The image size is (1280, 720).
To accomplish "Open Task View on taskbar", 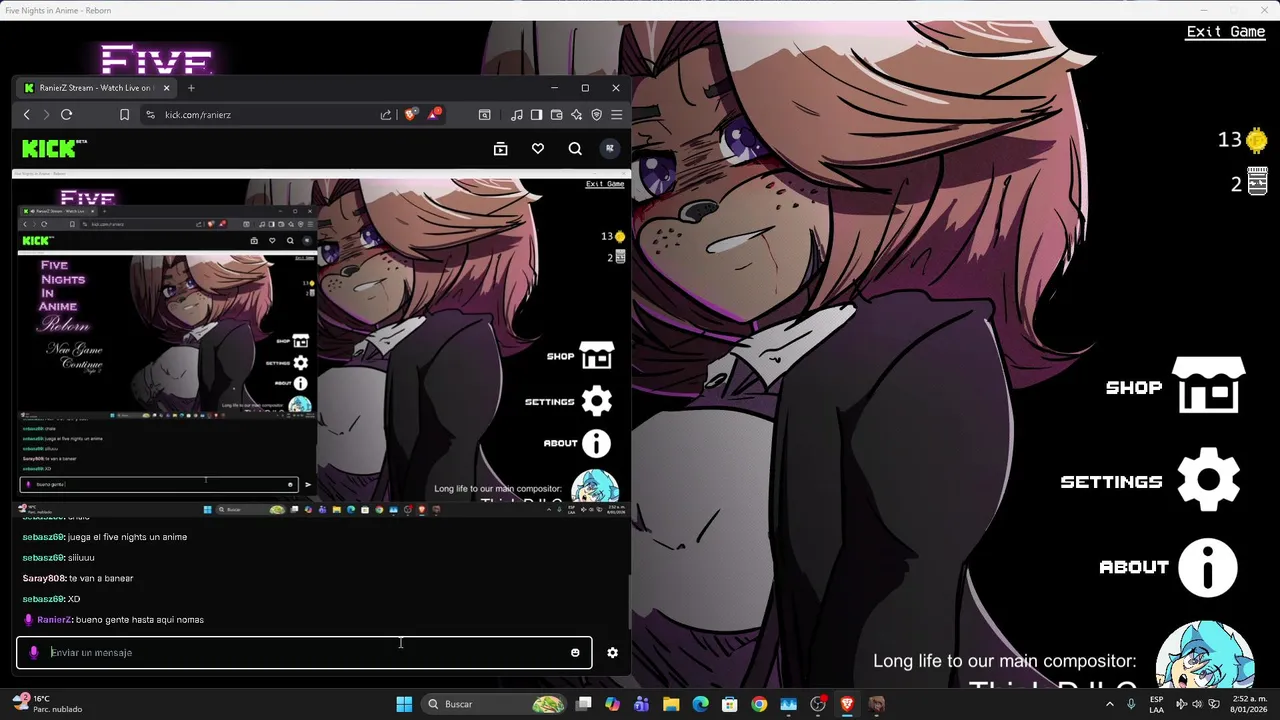I will point(584,704).
